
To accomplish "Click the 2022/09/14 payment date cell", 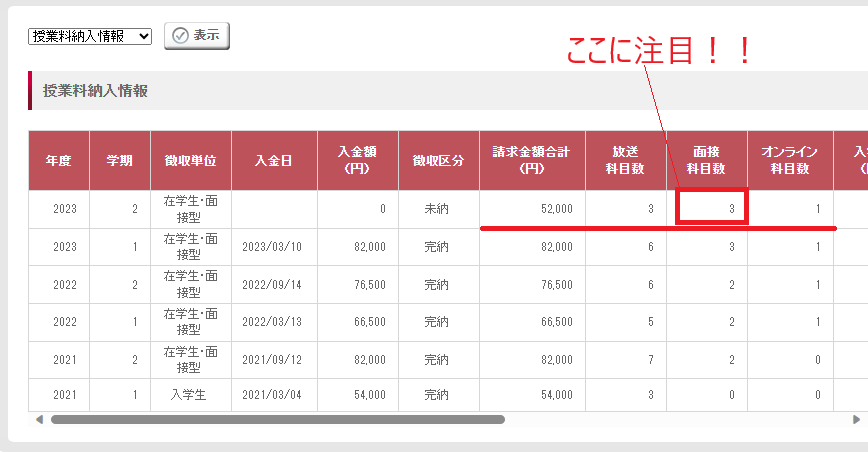I will [x=274, y=285].
